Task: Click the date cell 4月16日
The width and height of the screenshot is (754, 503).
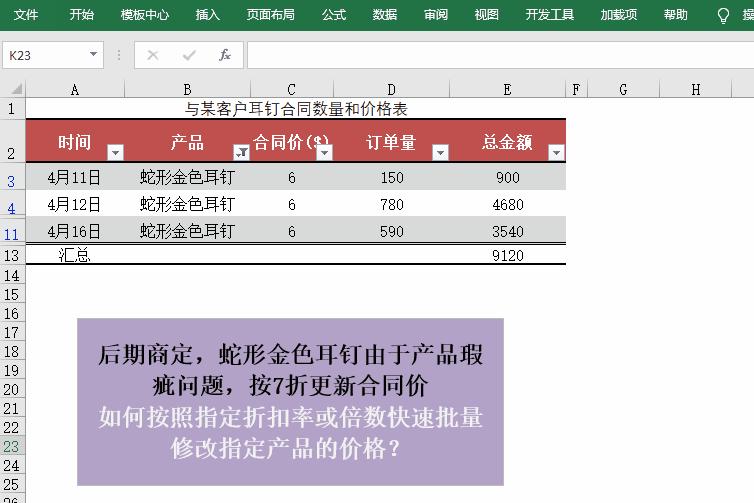Action: [75, 231]
